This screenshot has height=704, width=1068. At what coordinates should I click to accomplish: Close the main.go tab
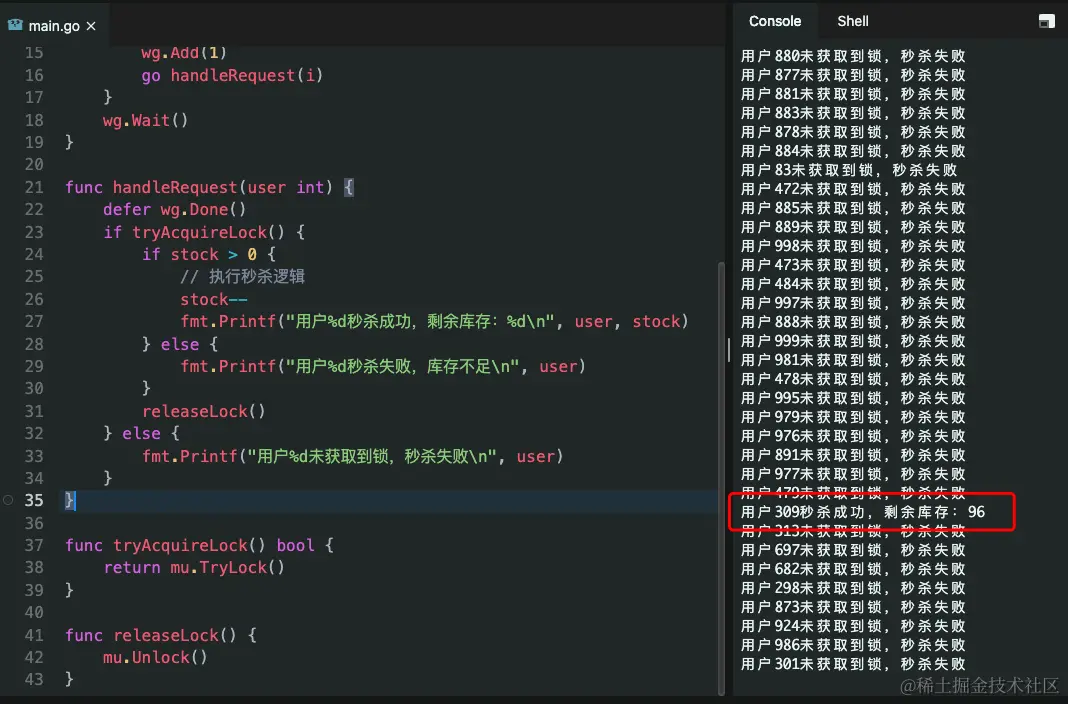coord(91,26)
